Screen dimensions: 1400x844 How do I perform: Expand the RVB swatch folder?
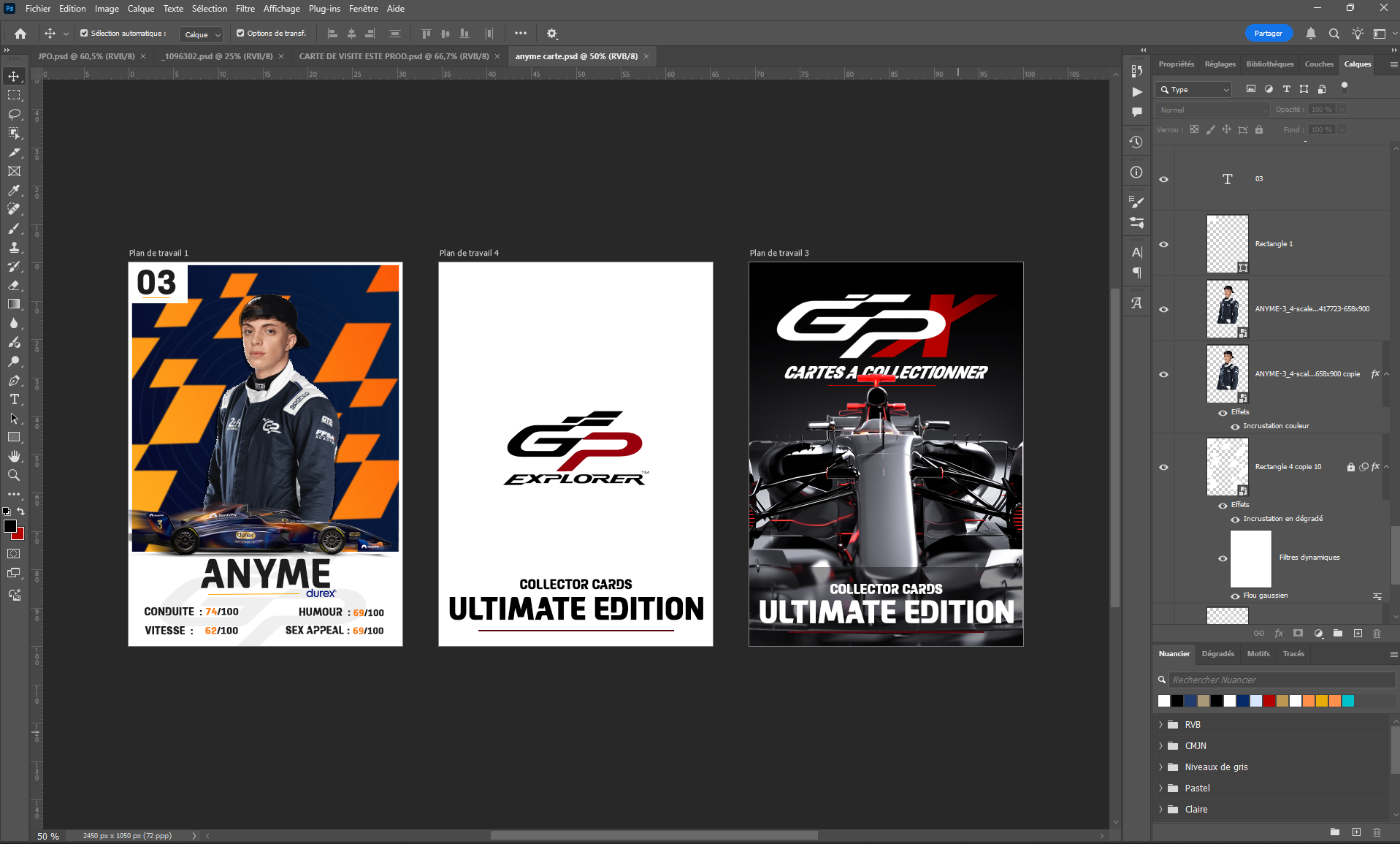tap(1160, 725)
